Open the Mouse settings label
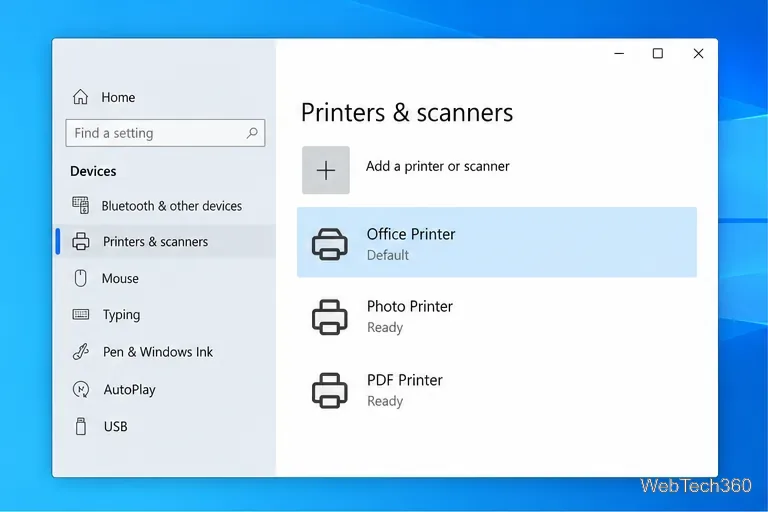 (120, 278)
